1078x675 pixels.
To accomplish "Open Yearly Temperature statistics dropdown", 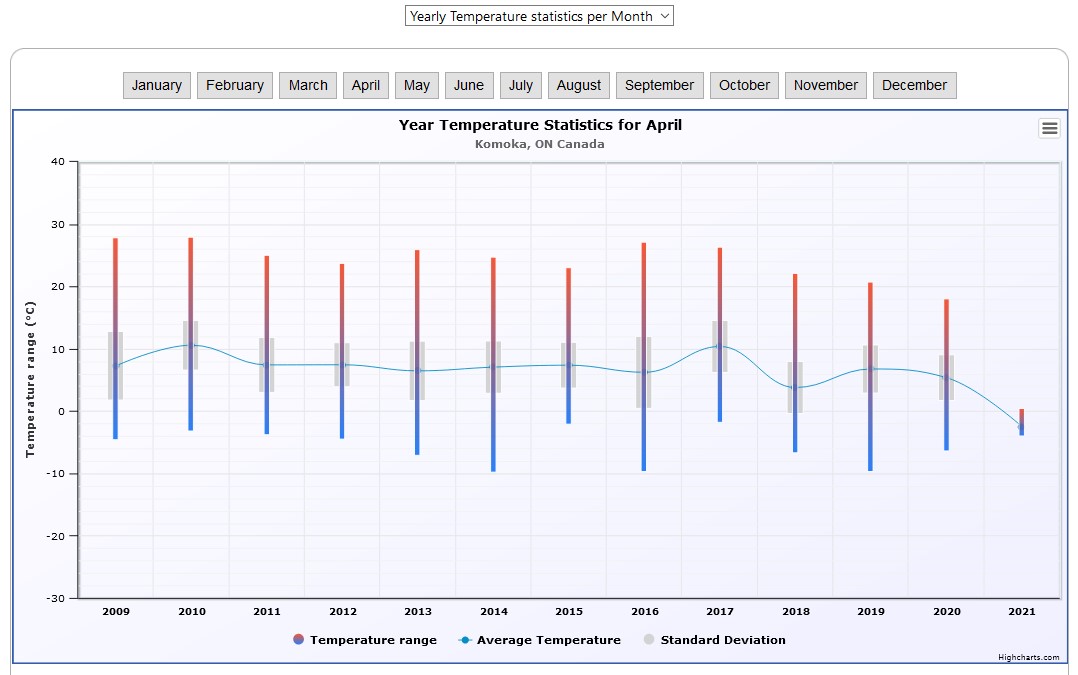I will 539,16.
